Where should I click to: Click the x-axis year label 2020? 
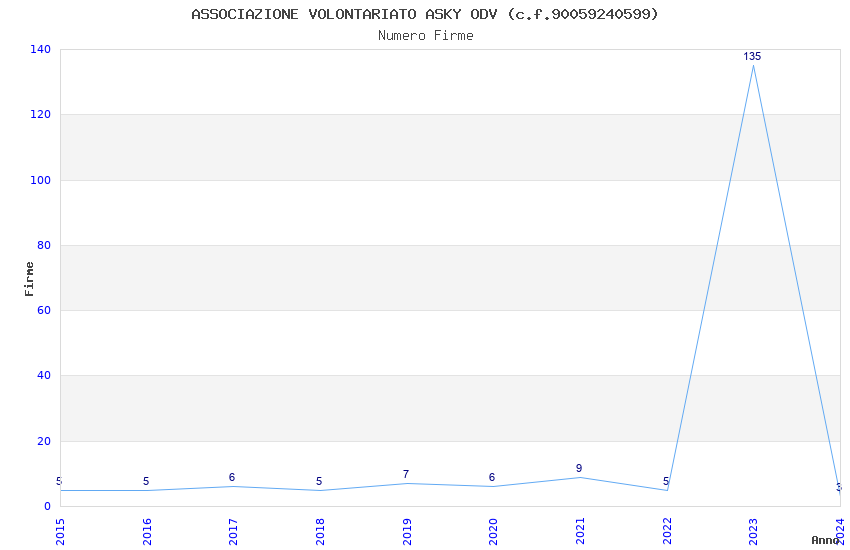(493, 532)
